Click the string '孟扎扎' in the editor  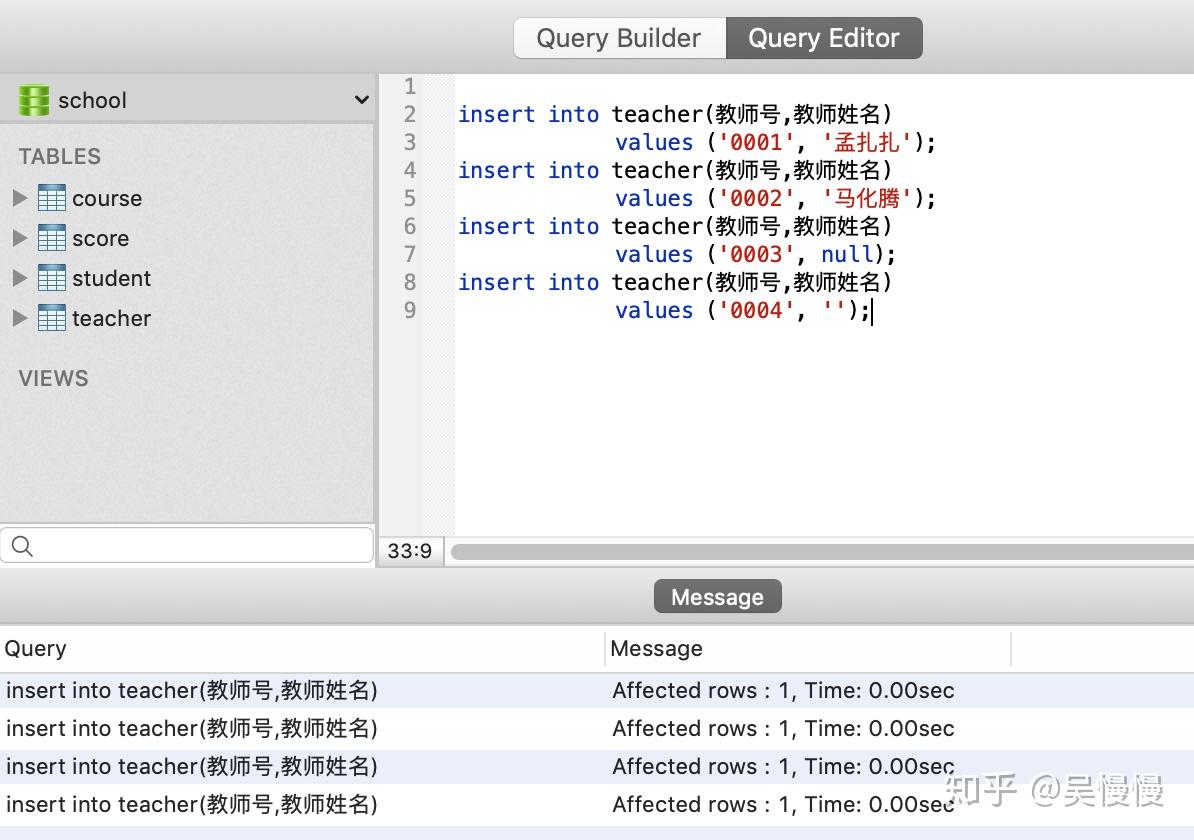click(867, 142)
